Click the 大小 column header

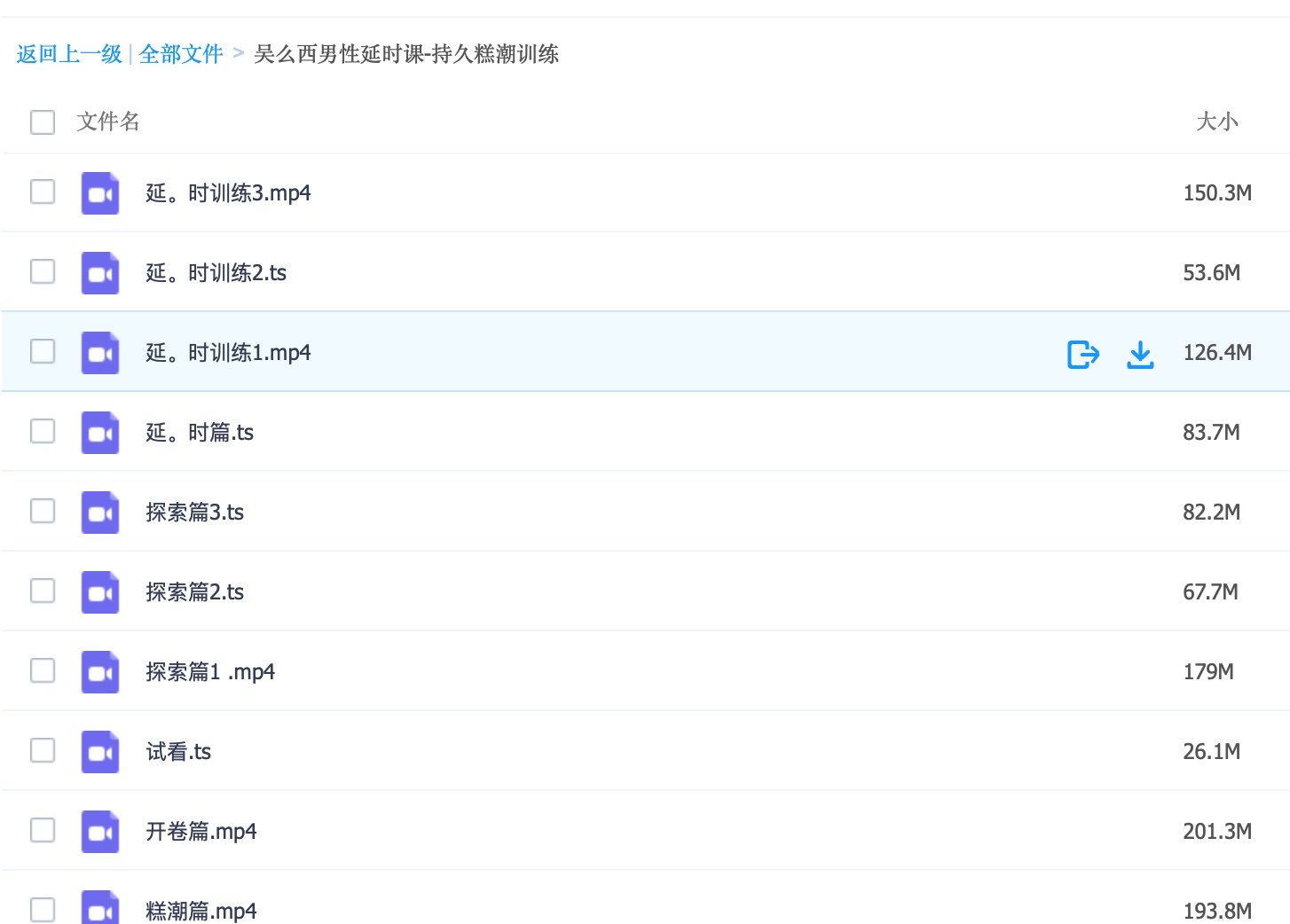coord(1216,121)
